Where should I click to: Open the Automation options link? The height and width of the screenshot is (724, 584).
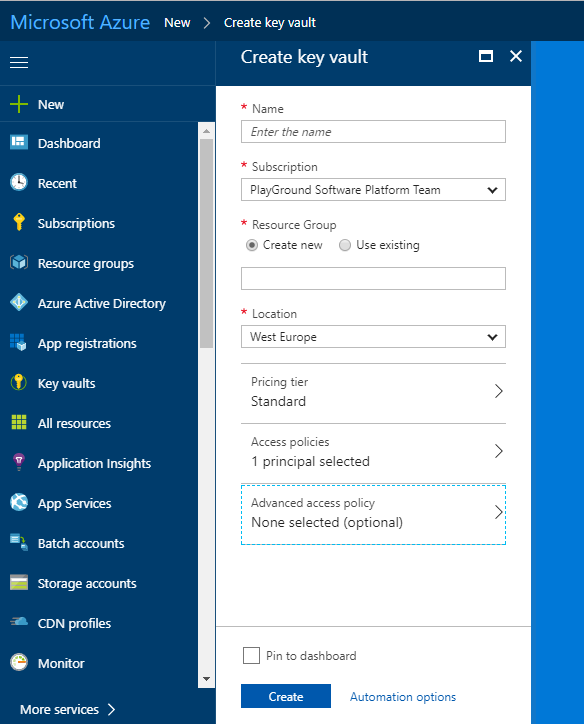[x=403, y=697]
